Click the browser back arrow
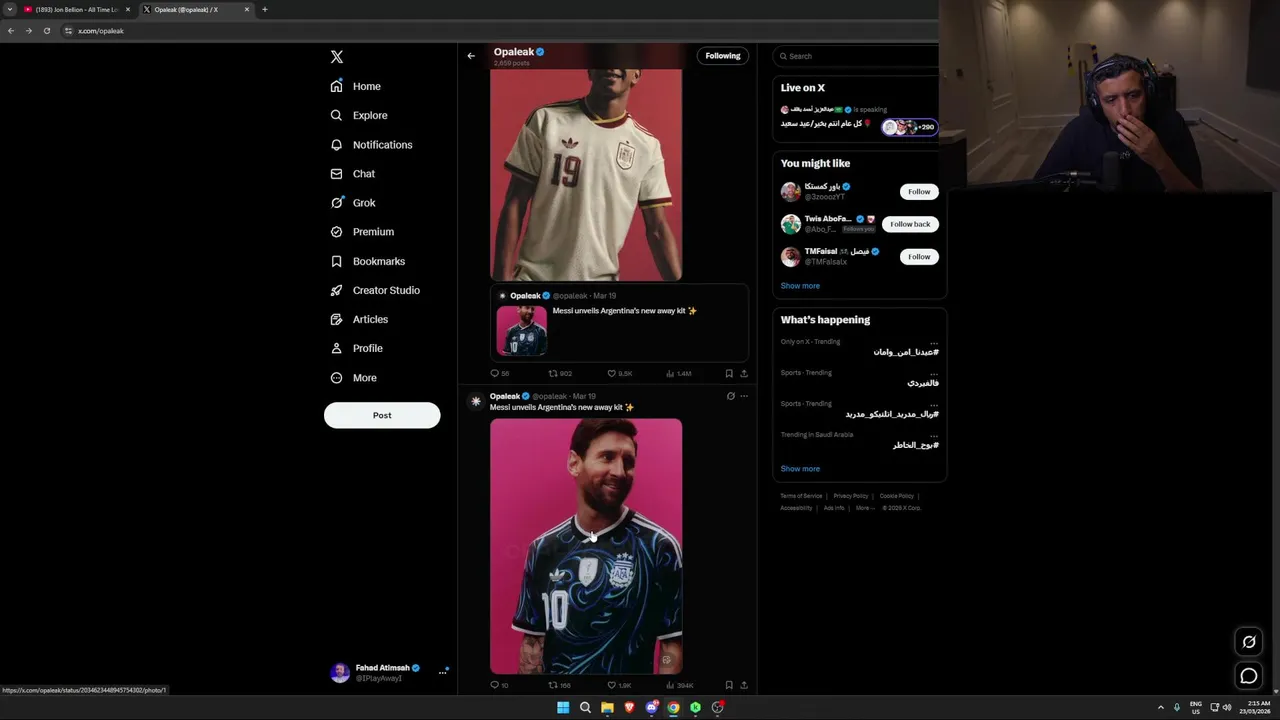This screenshot has height=720, width=1280. point(11,31)
